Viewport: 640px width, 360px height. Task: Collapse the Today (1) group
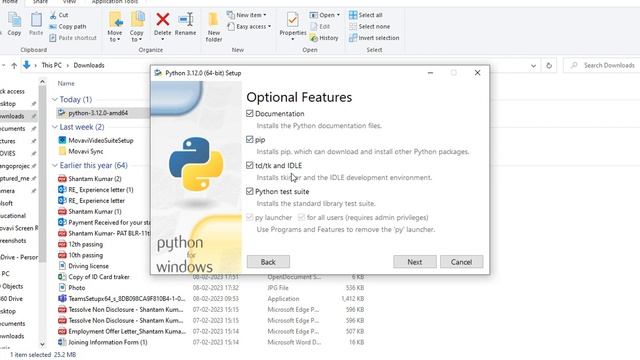pyautogui.click(x=55, y=100)
